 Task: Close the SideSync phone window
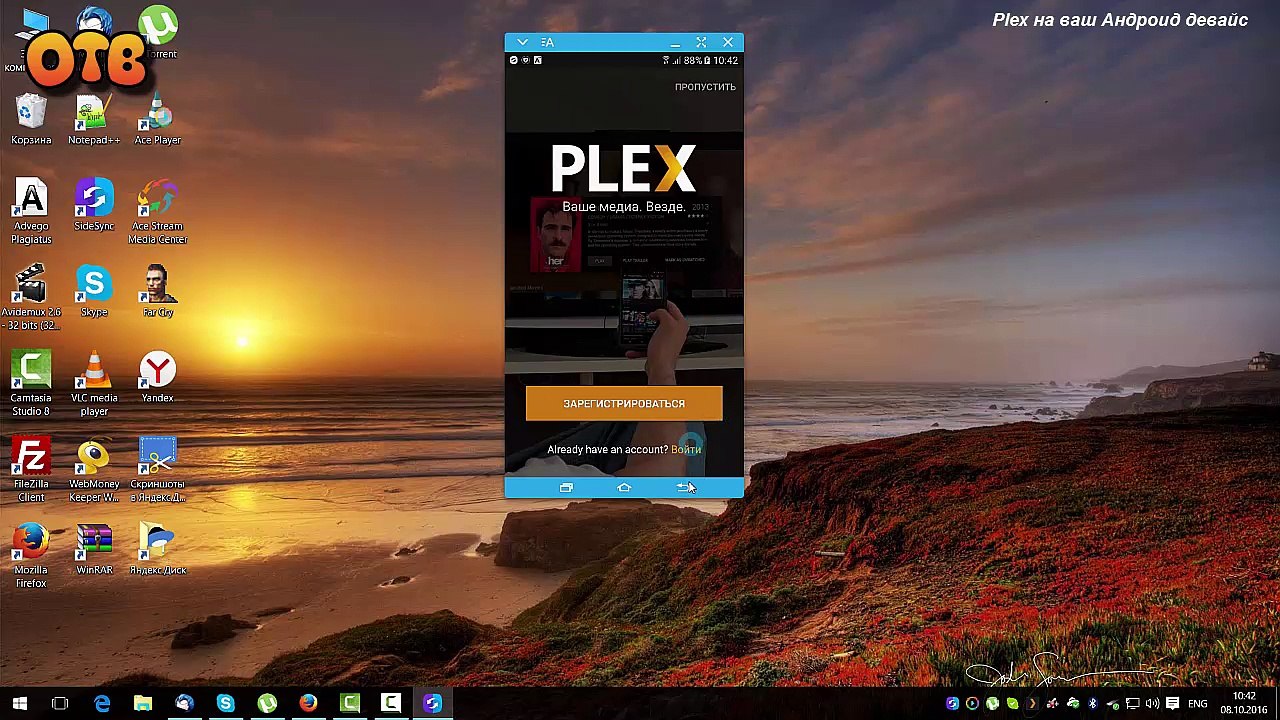pyautogui.click(x=728, y=42)
